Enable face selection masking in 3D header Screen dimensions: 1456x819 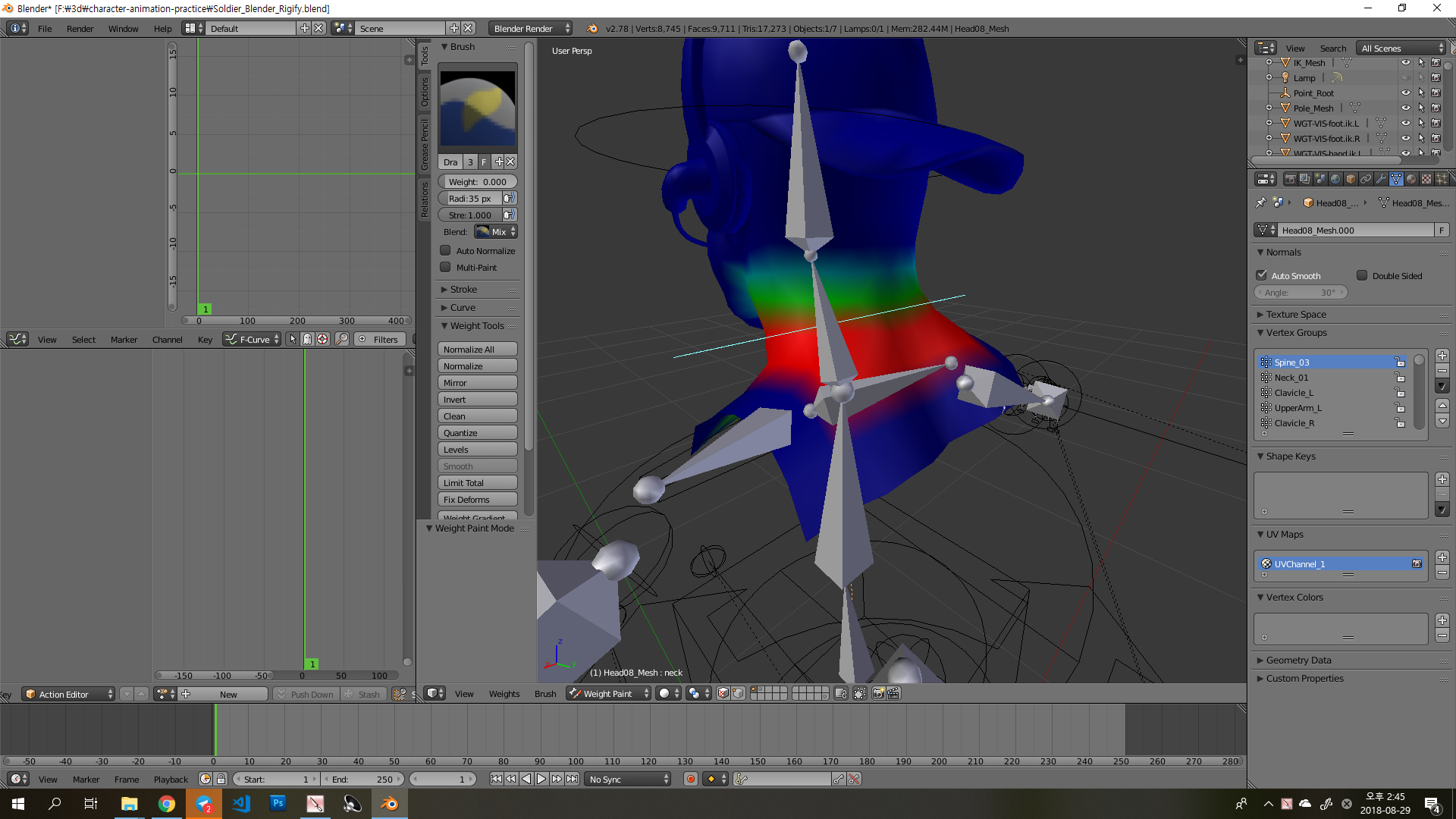pyautogui.click(x=723, y=693)
